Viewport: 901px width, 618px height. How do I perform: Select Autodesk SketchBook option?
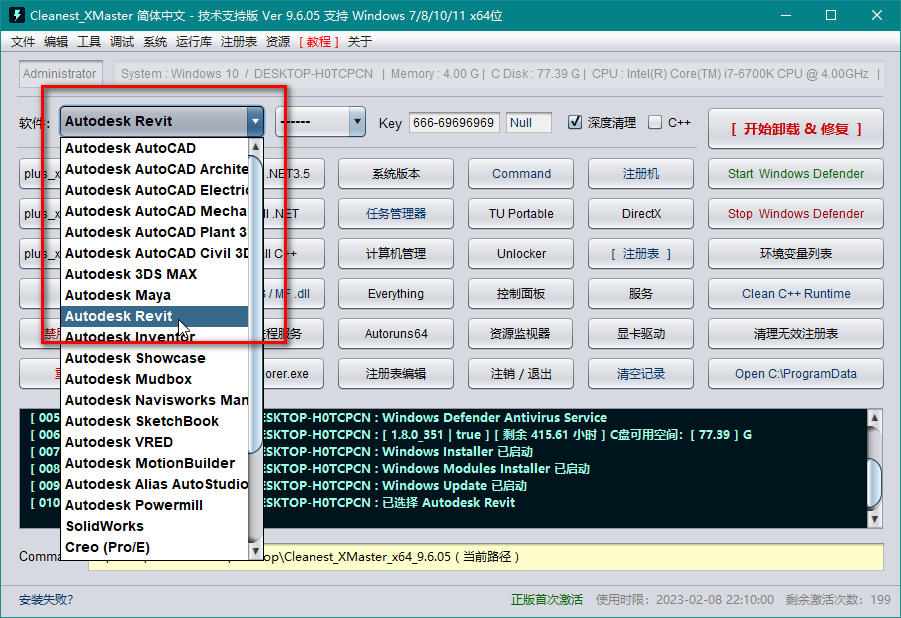click(x=155, y=421)
